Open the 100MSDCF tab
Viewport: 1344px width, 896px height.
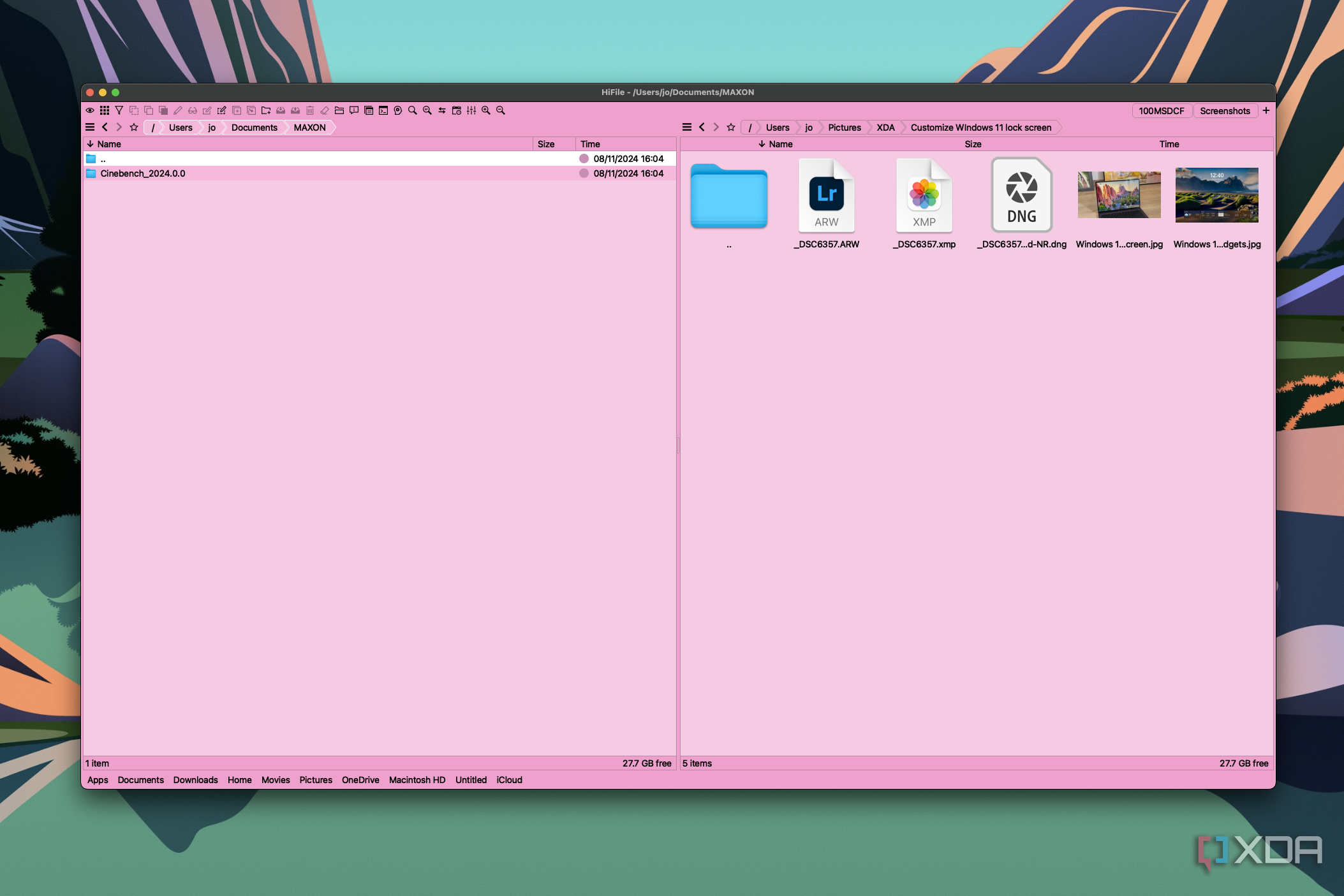click(x=1161, y=110)
